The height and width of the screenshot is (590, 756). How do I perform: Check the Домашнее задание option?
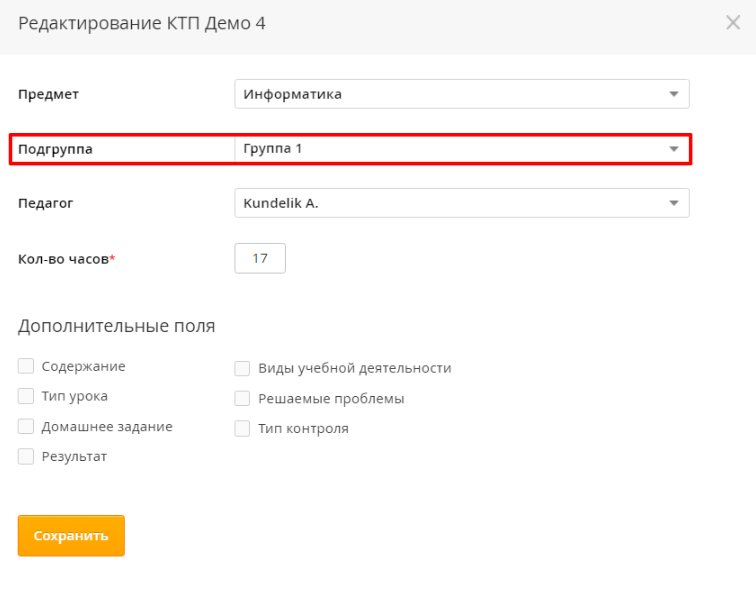(x=26, y=426)
